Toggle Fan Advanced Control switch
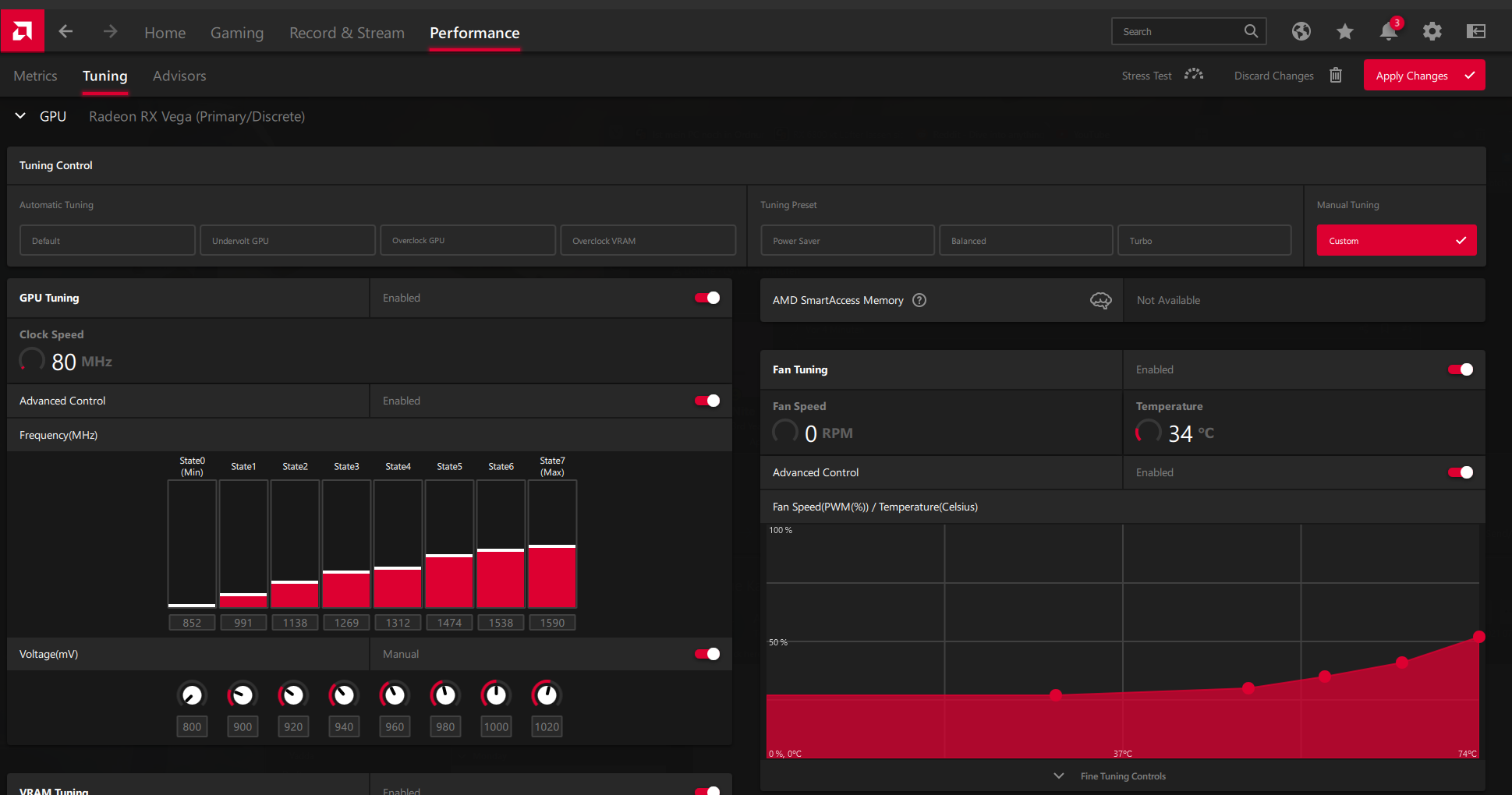Image resolution: width=1512 pixels, height=795 pixels. pyautogui.click(x=1461, y=472)
